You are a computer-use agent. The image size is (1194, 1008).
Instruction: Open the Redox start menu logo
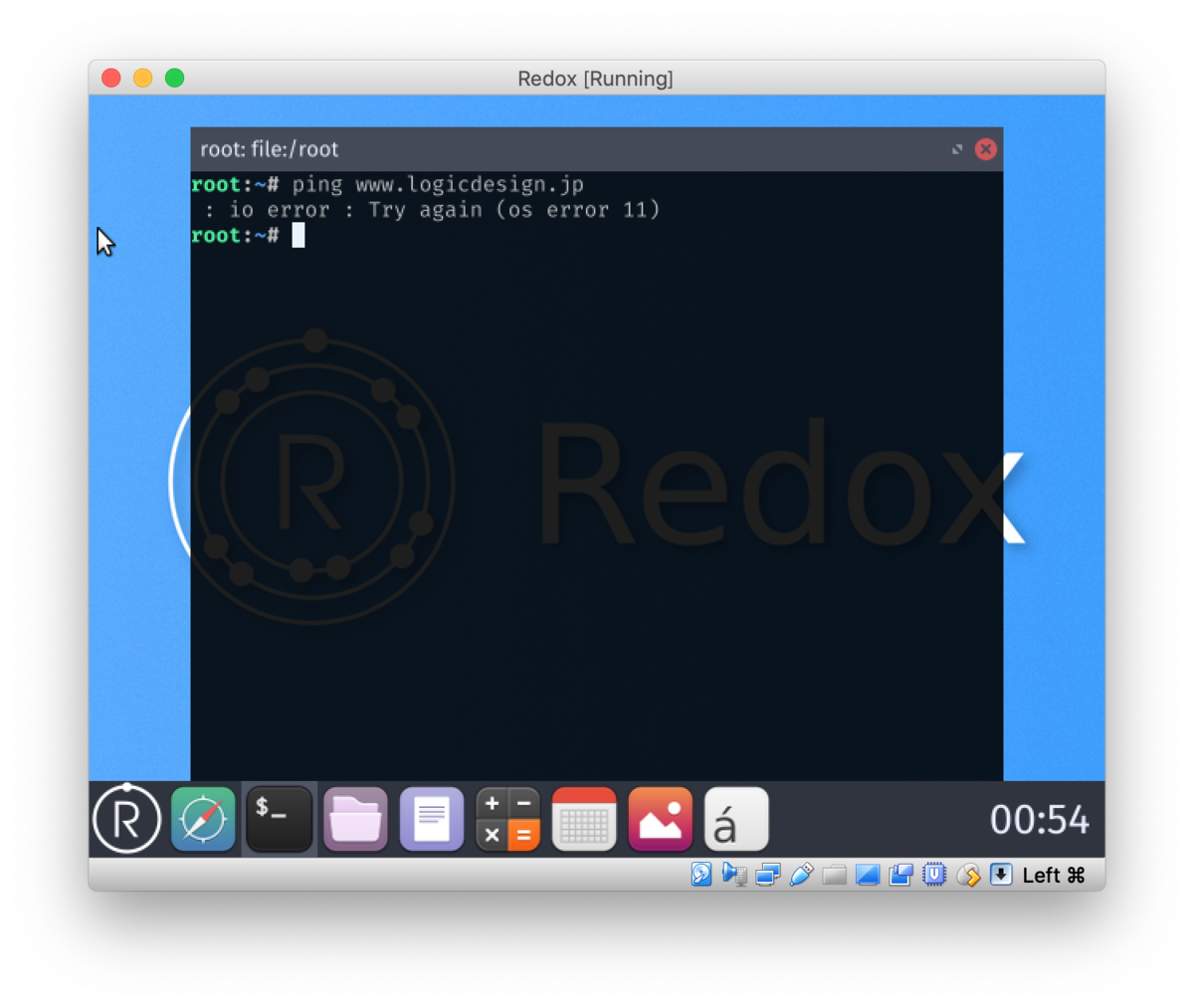tap(126, 819)
